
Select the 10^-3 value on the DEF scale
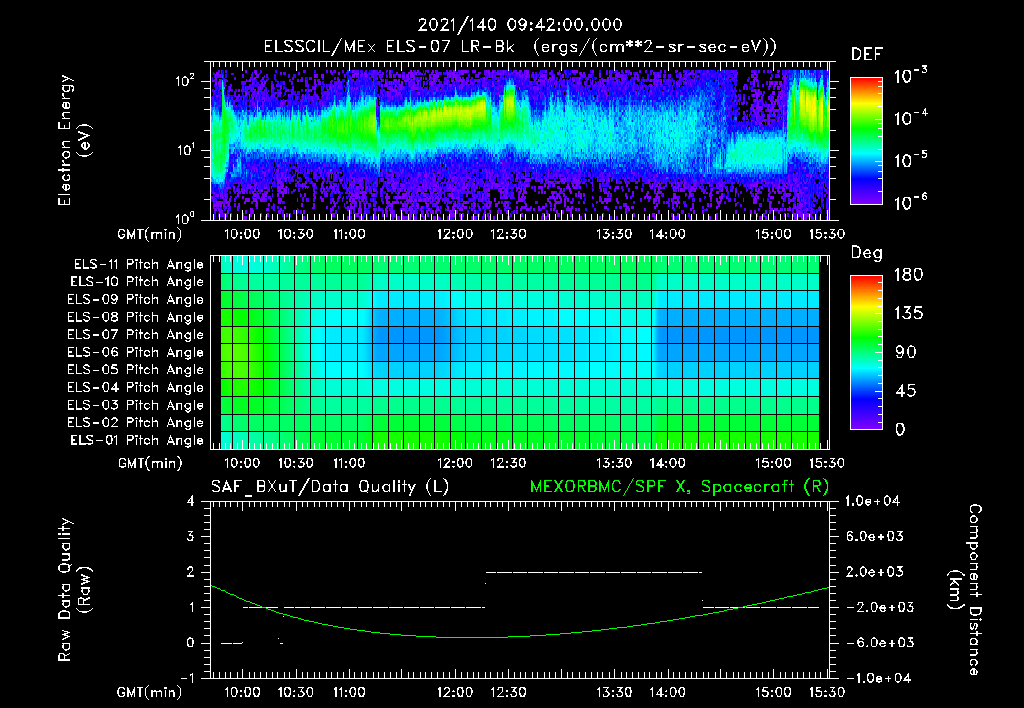[910, 76]
